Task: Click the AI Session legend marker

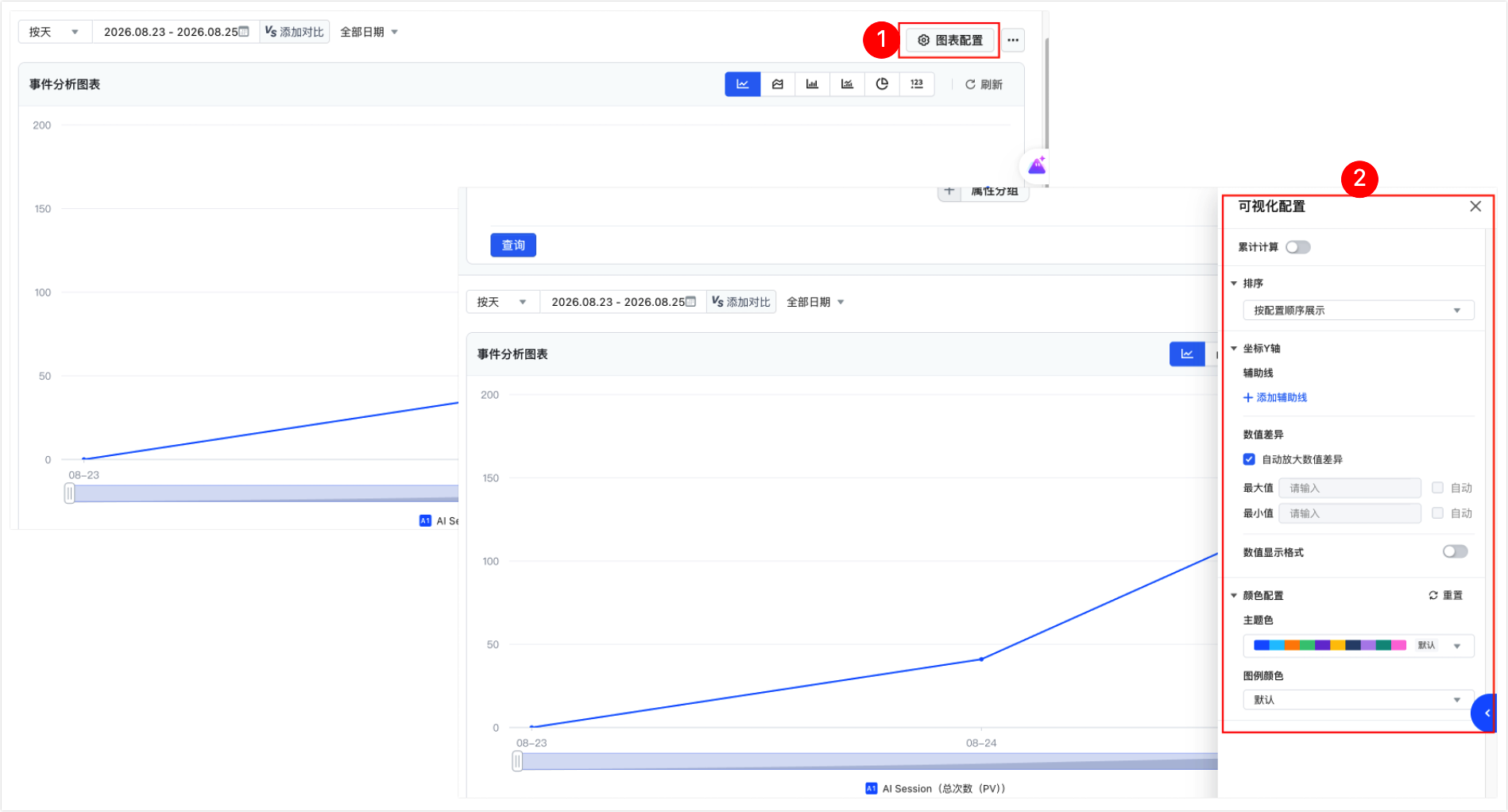Action: point(872,788)
